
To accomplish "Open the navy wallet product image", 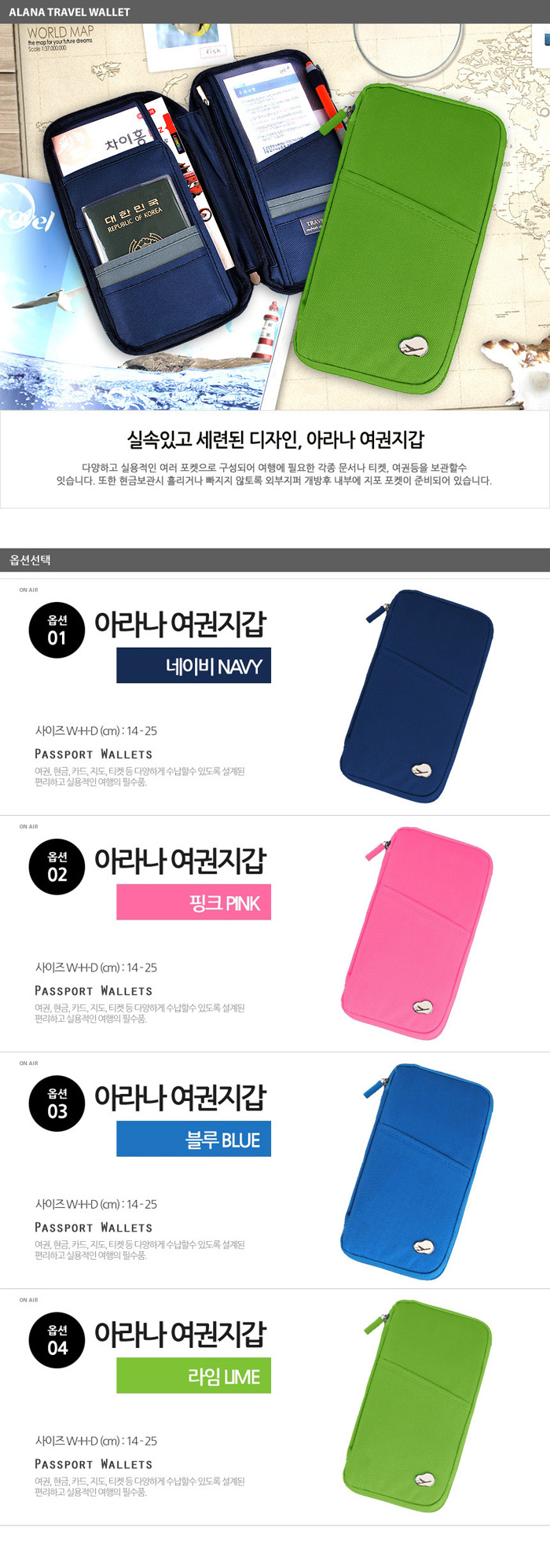I will (416, 696).
